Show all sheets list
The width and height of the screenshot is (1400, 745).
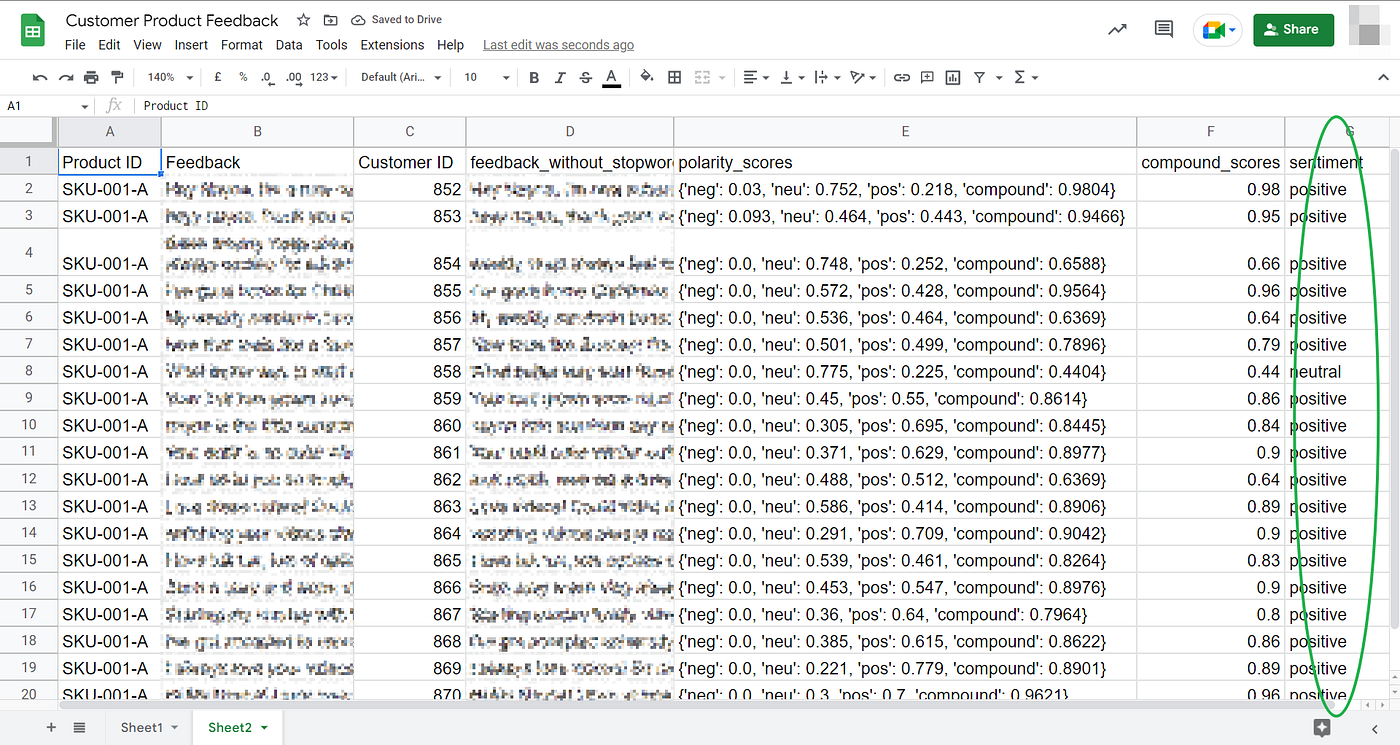click(79, 727)
